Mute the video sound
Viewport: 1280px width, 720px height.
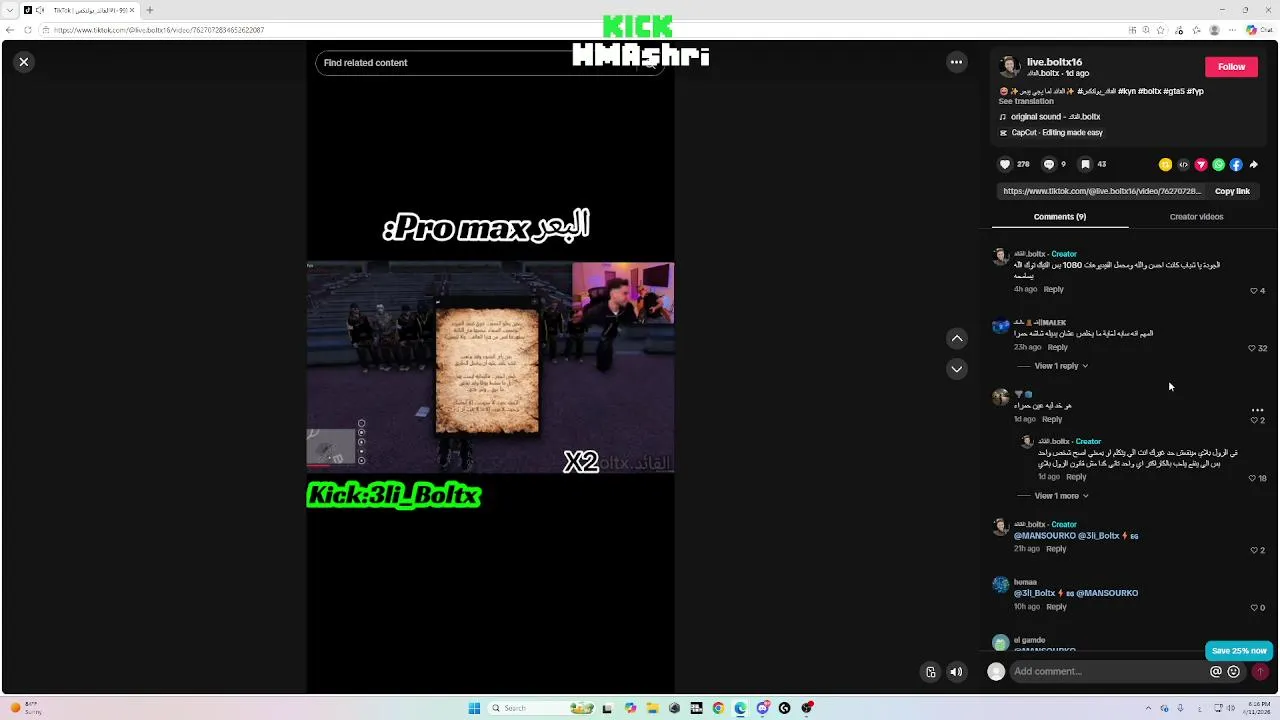coord(956,672)
